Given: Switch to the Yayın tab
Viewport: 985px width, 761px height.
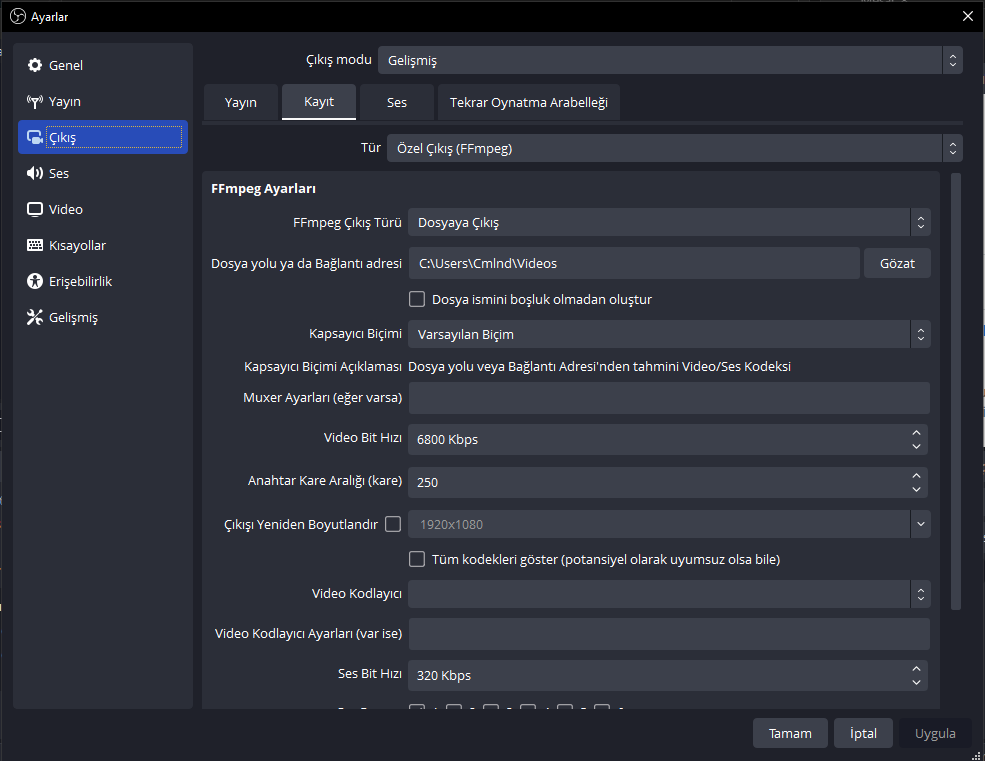Looking at the screenshot, I should tap(241, 103).
